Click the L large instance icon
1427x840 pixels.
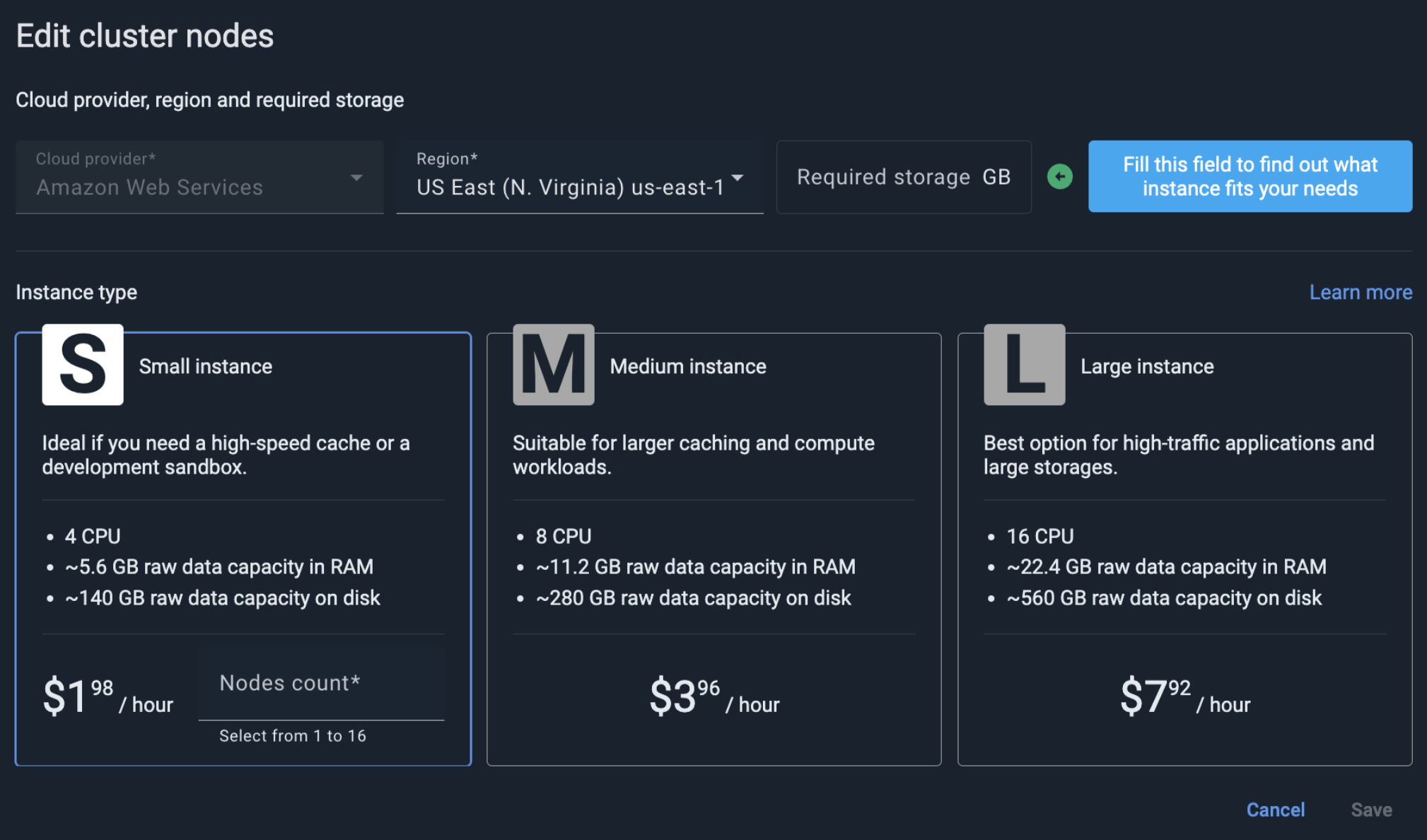(x=1025, y=365)
